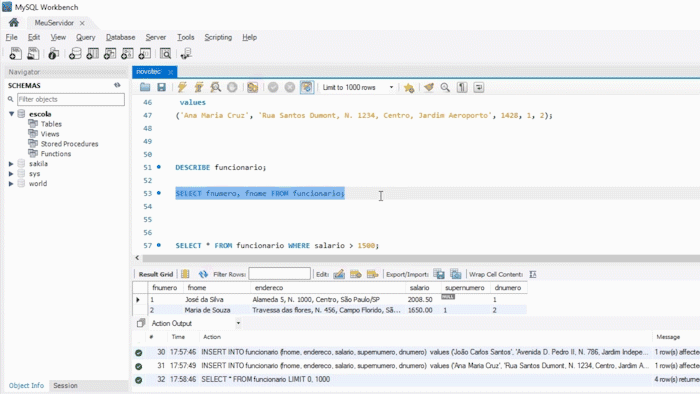The image size is (700, 394).
Task: Click the copy icon beside Action Output
Action: click(141, 323)
